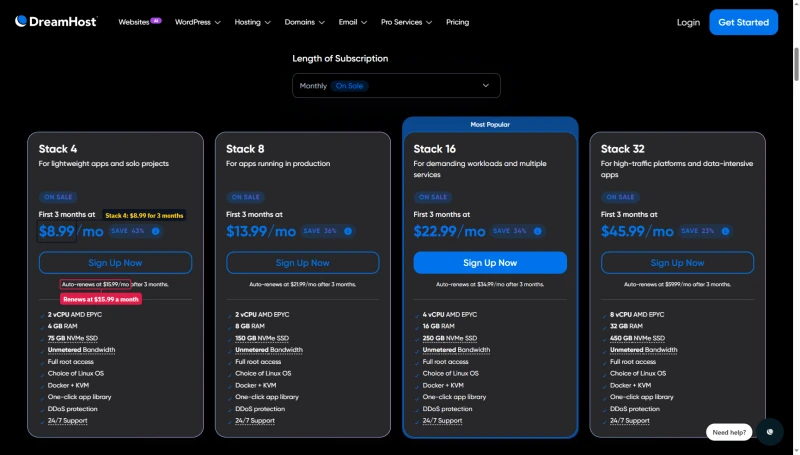Sign up for the Stack 4 plan

pyautogui.click(x=115, y=263)
